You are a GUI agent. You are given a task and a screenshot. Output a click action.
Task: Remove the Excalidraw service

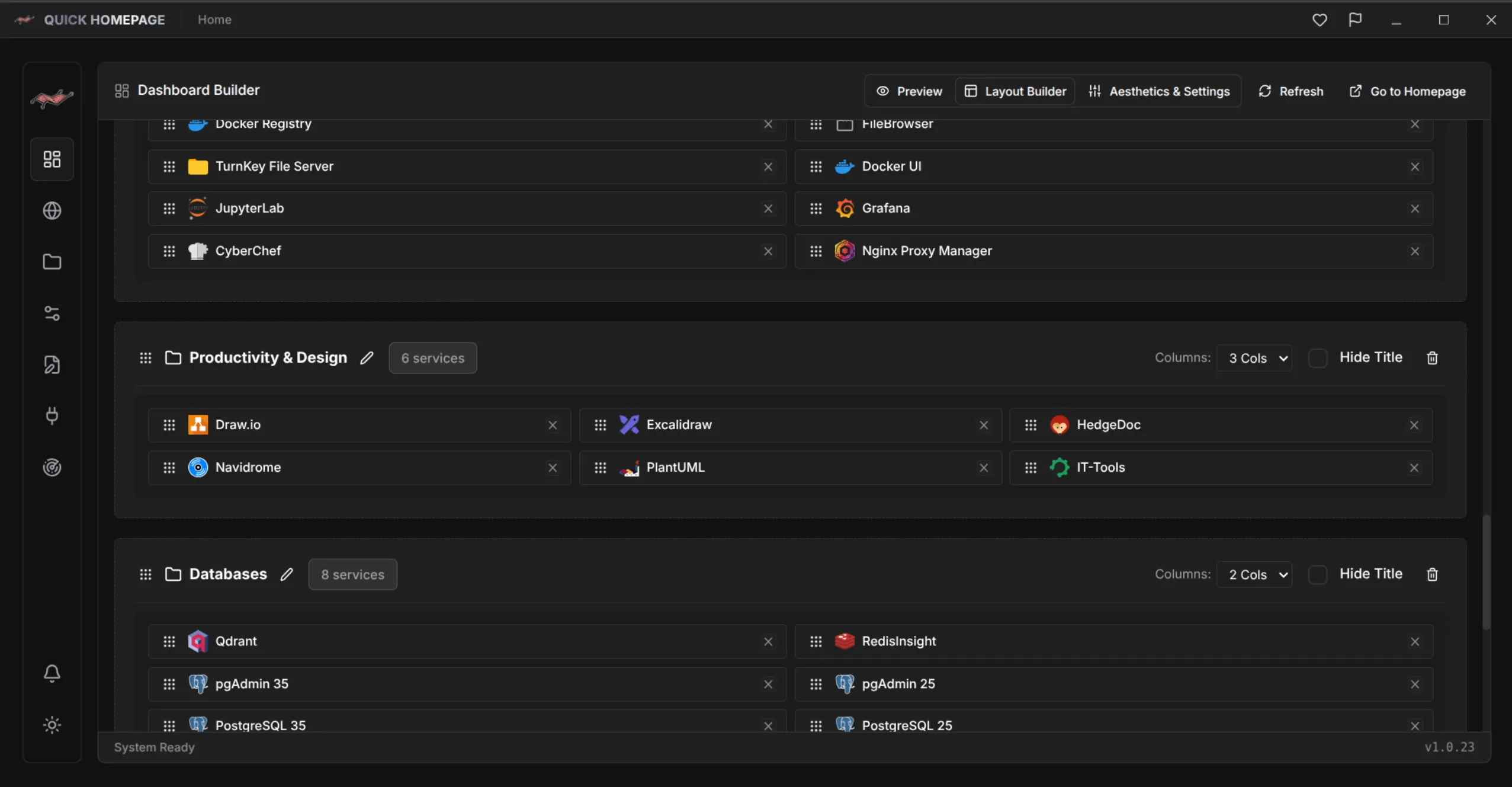pyautogui.click(x=984, y=425)
